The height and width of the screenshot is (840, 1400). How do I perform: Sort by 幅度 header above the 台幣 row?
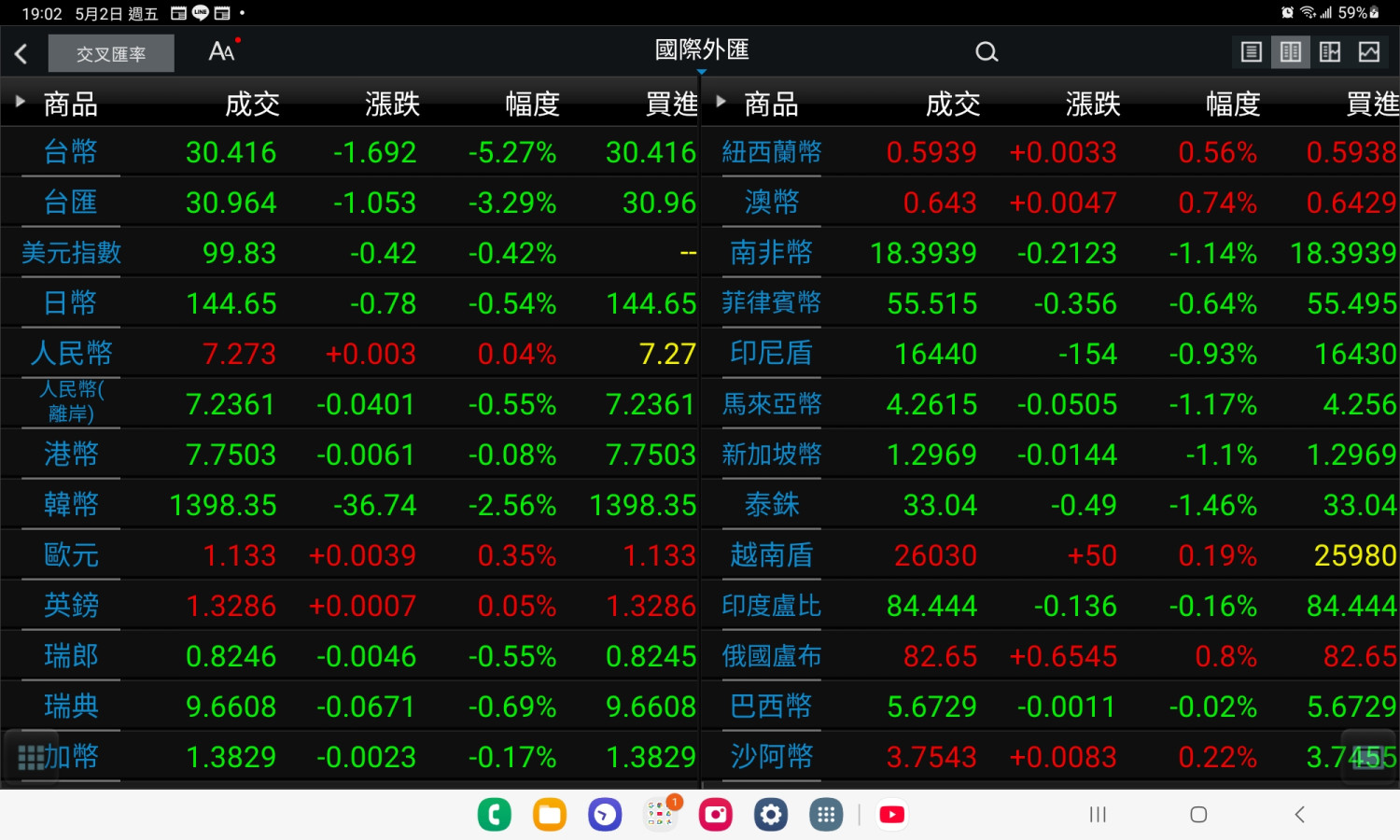tap(532, 104)
